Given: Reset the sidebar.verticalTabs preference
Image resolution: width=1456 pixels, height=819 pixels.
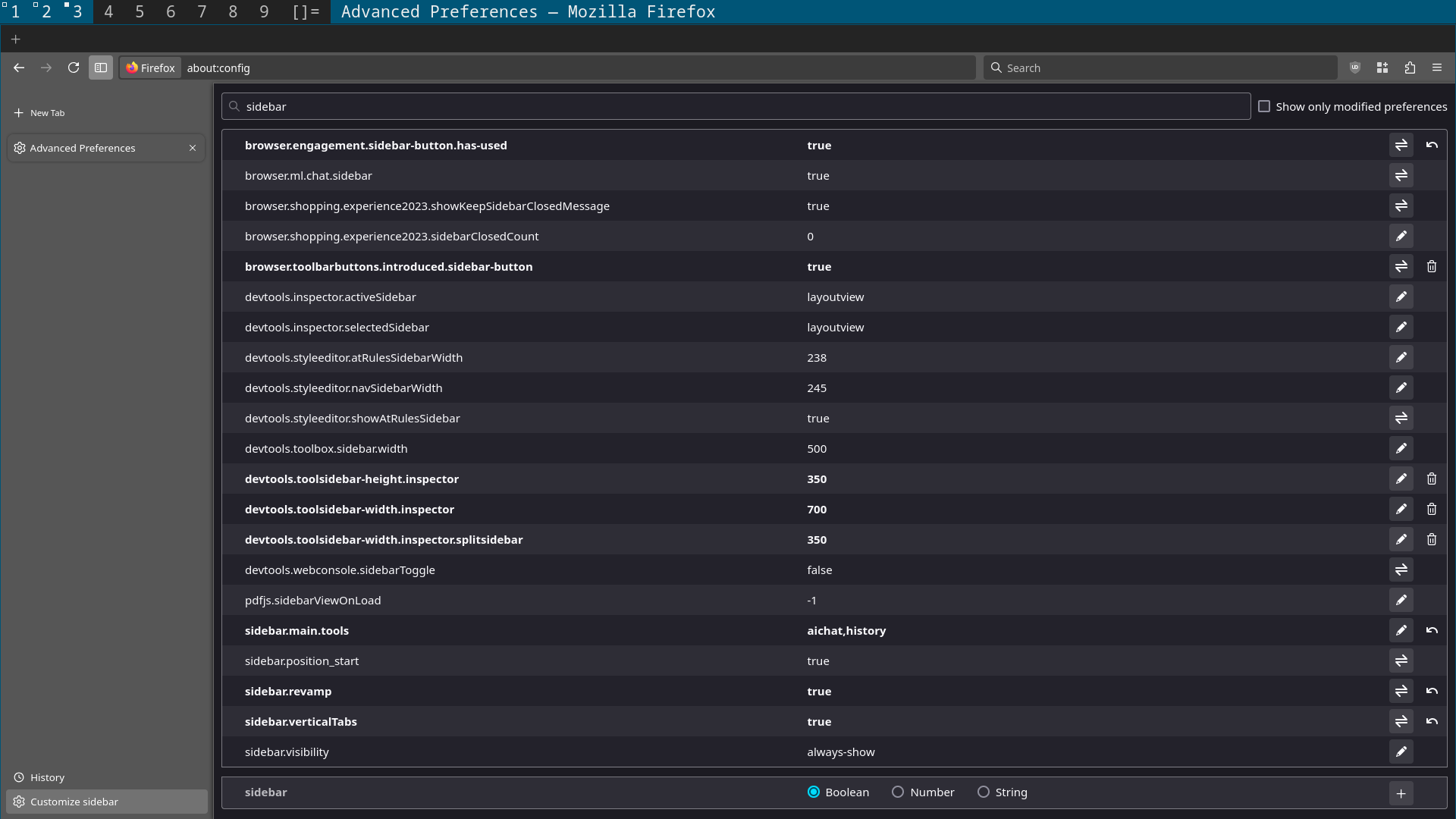Looking at the screenshot, I should (x=1431, y=721).
